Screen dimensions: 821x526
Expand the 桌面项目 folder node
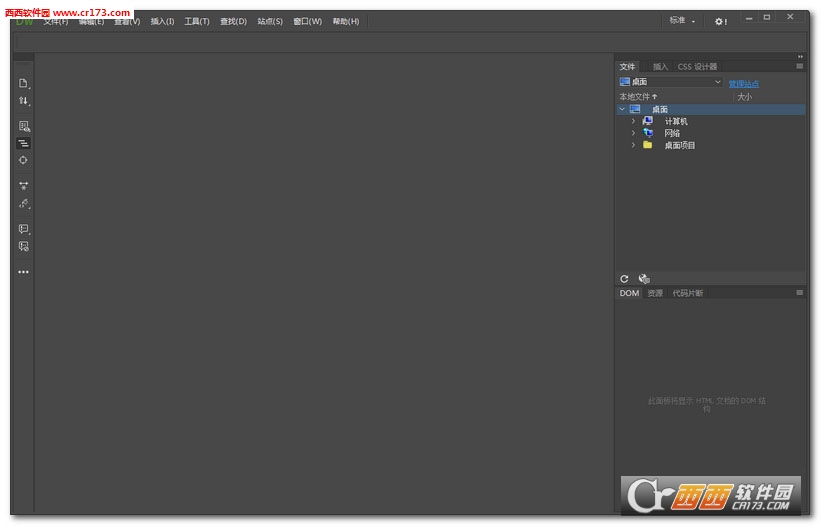633,145
